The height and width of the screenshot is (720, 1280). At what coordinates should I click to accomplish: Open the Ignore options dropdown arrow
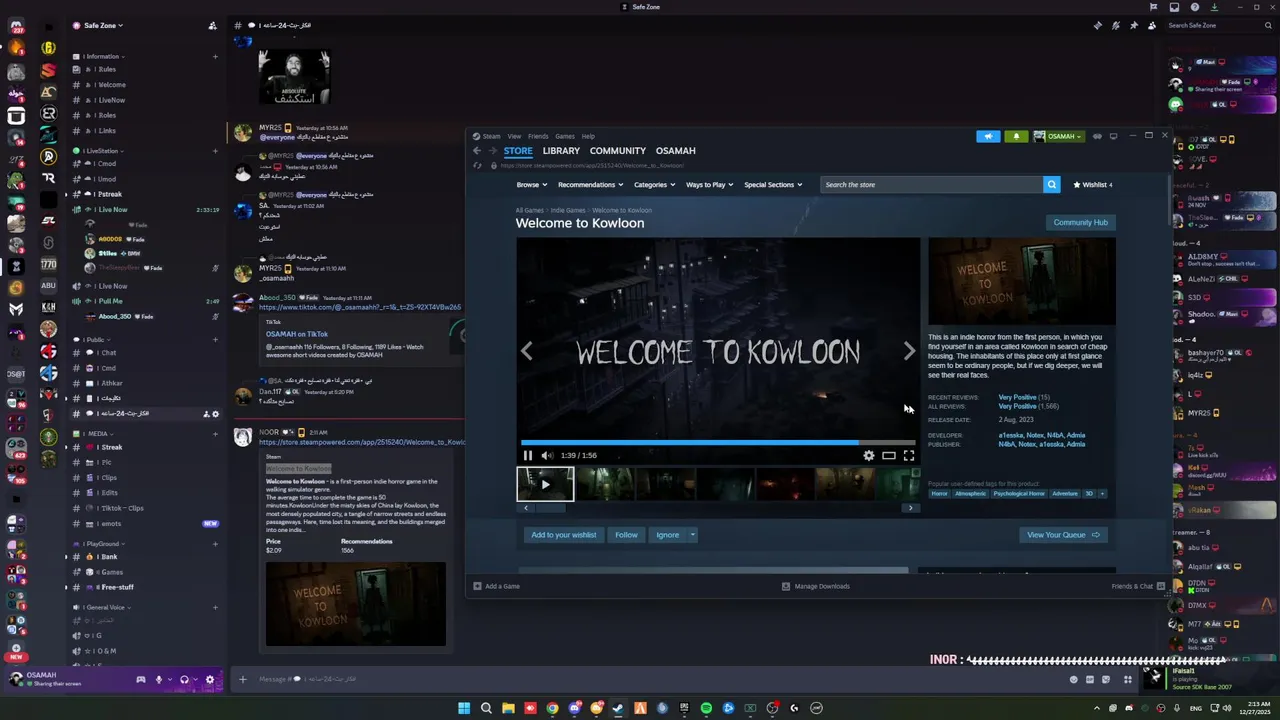pyautogui.click(x=692, y=535)
